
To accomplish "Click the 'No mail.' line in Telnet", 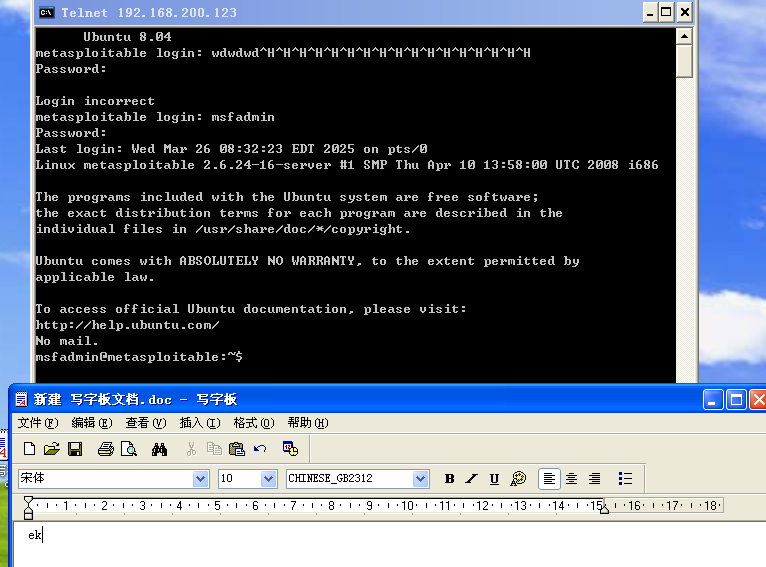I will (67, 341).
